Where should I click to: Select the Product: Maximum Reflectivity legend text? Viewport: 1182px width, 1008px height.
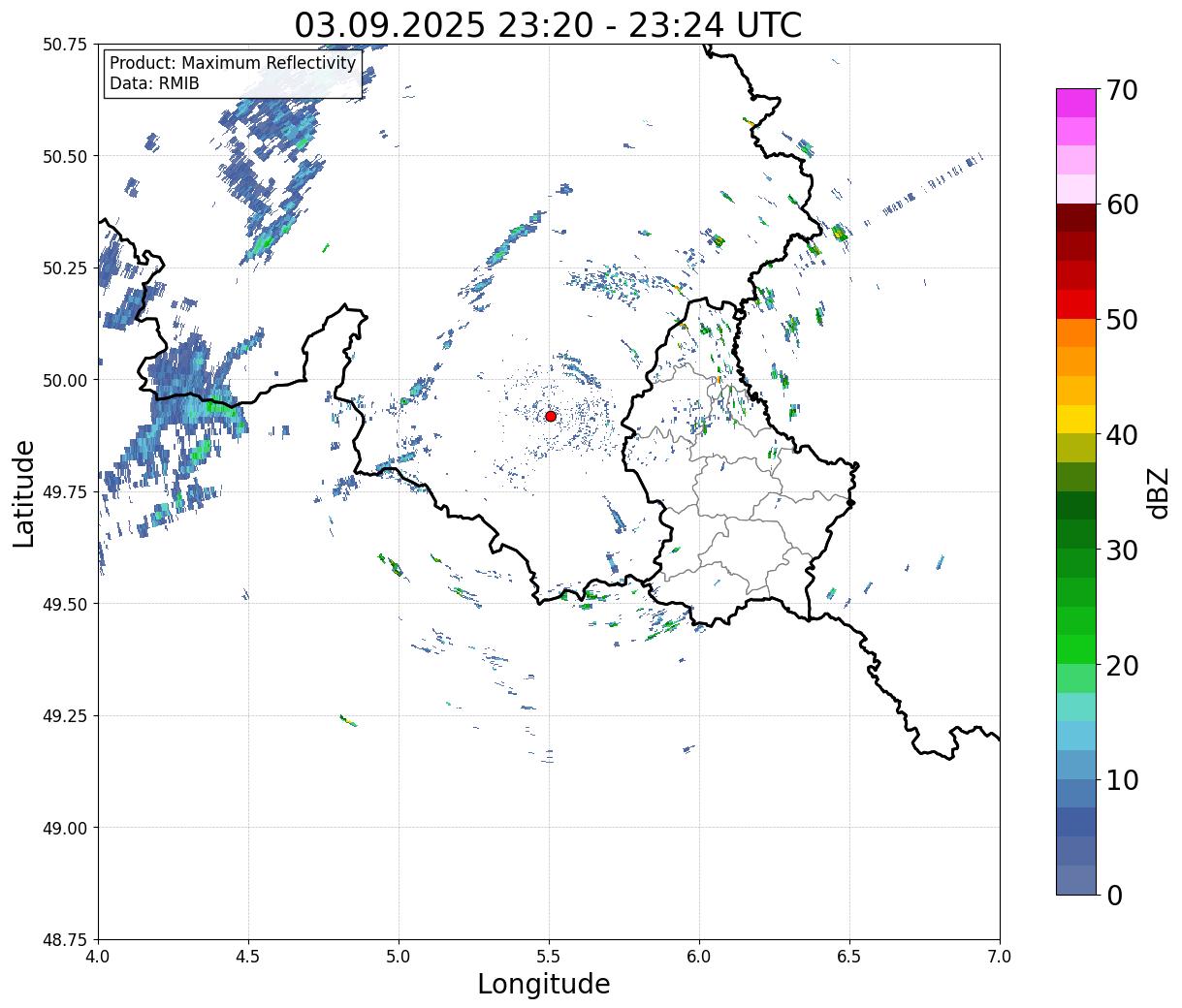pos(233,63)
